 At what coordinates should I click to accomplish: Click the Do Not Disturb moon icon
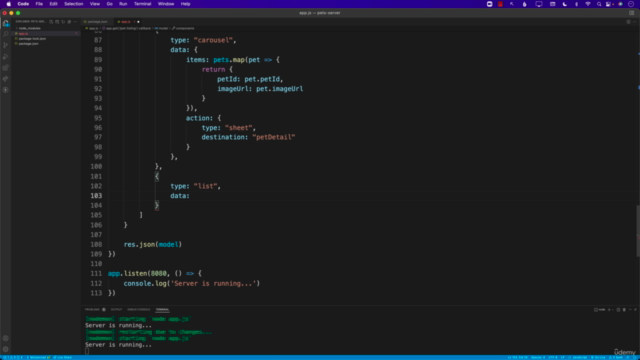coord(565,4)
